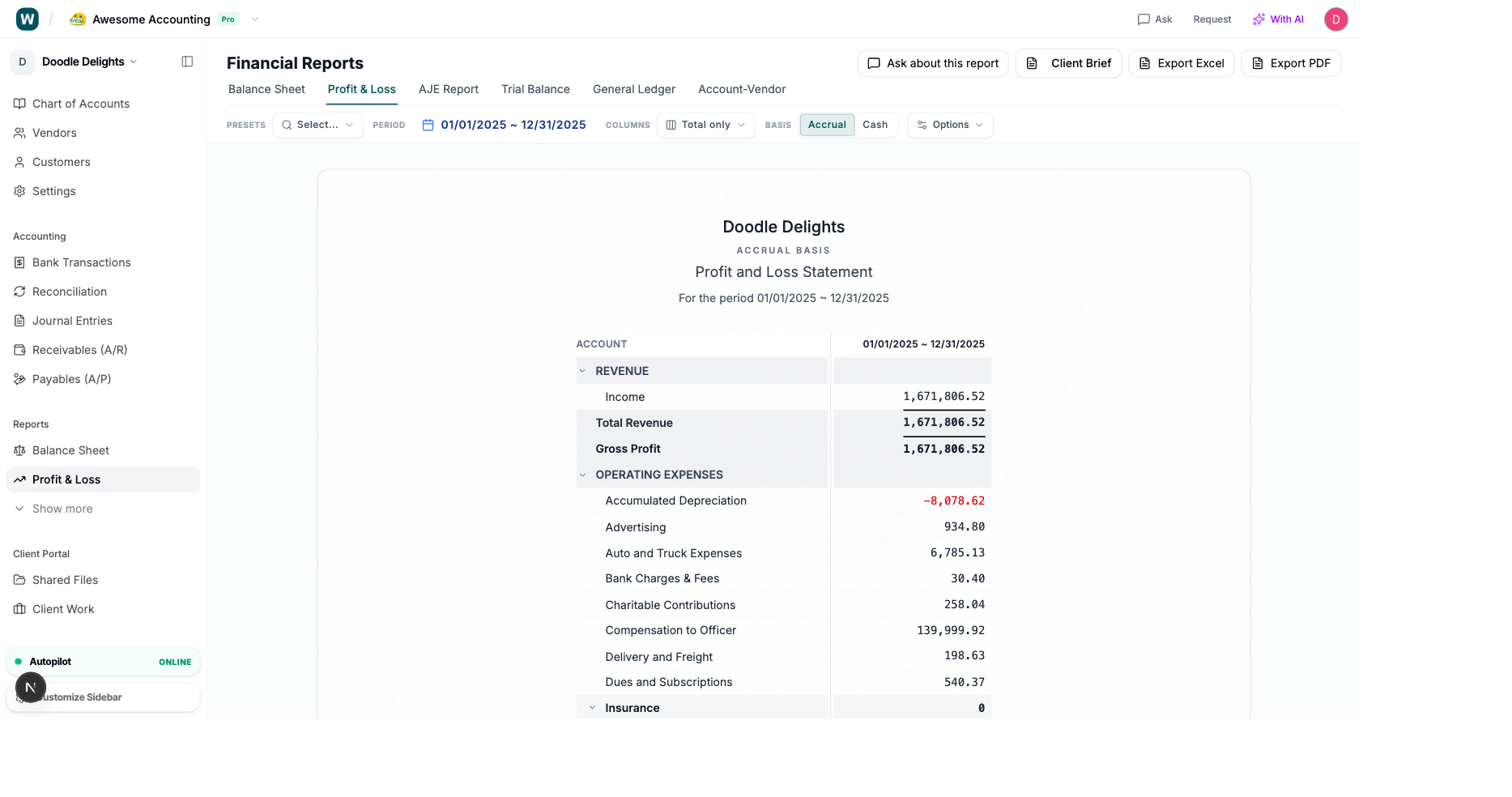Viewport: 1512px width, 797px height.
Task: Switch basis to Cash
Action: tap(875, 125)
